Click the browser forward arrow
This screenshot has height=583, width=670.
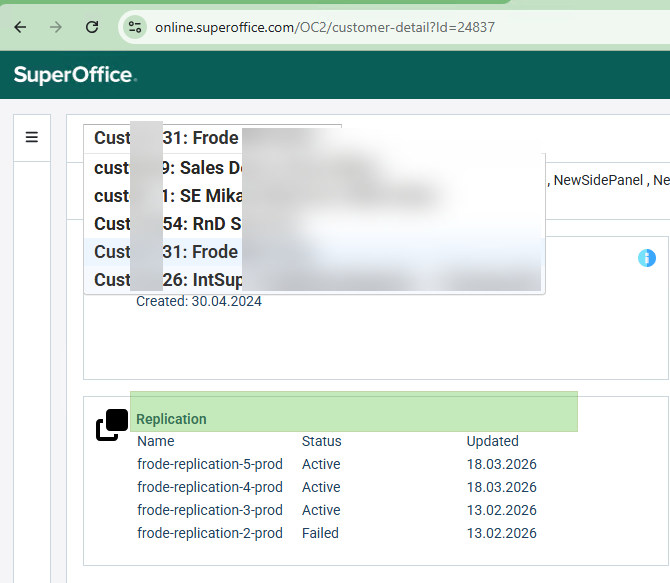[x=56, y=27]
